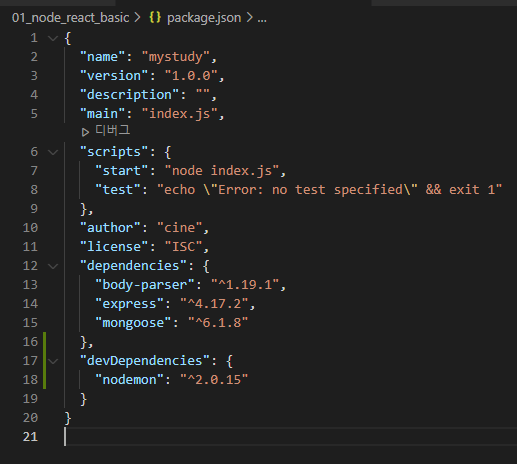Click the "index.js" main value
Image resolution: width=517 pixels, height=464 pixels.
click(x=180, y=114)
